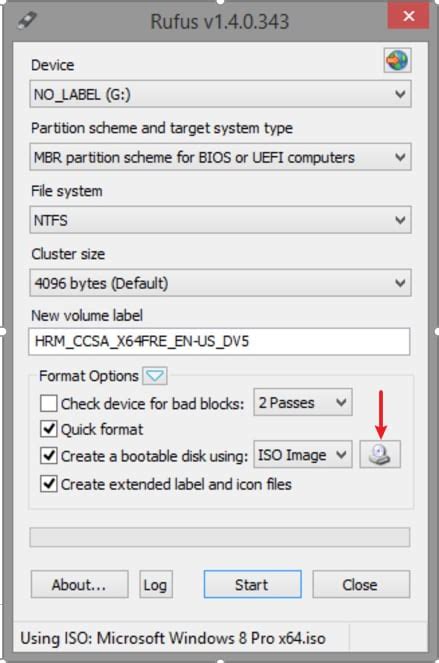Open the File system NTFS dropdown
439x663 pixels.
tap(220, 220)
